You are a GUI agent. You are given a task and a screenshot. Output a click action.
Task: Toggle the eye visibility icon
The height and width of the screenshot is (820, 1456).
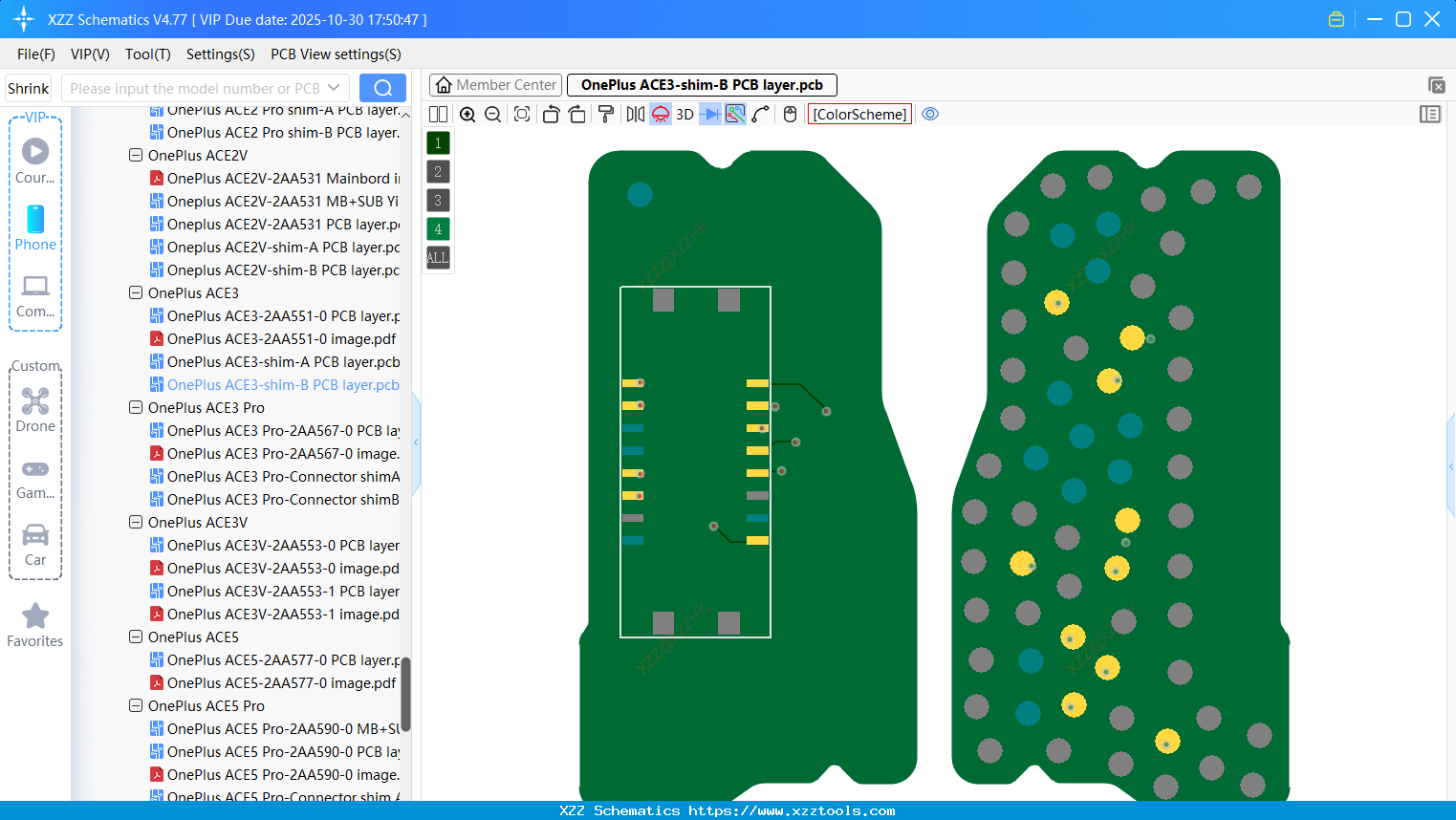pyautogui.click(x=930, y=115)
